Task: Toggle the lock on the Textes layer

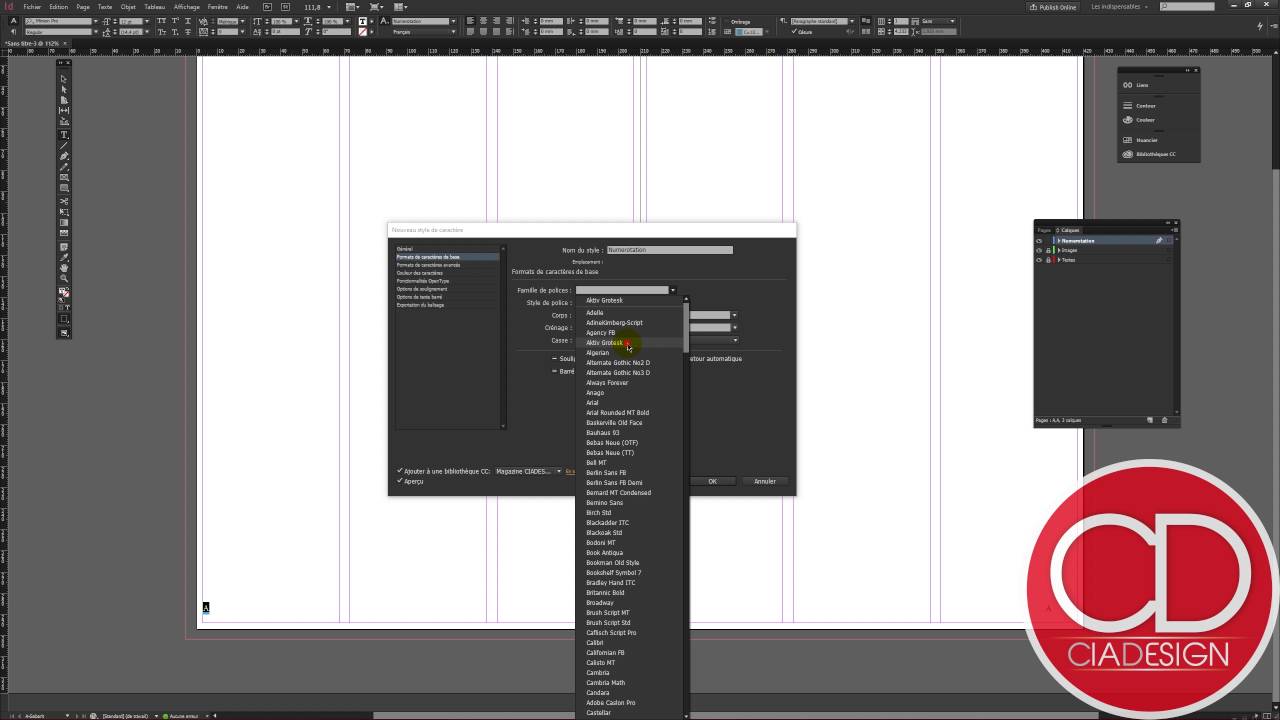Action: pyautogui.click(x=1048, y=260)
